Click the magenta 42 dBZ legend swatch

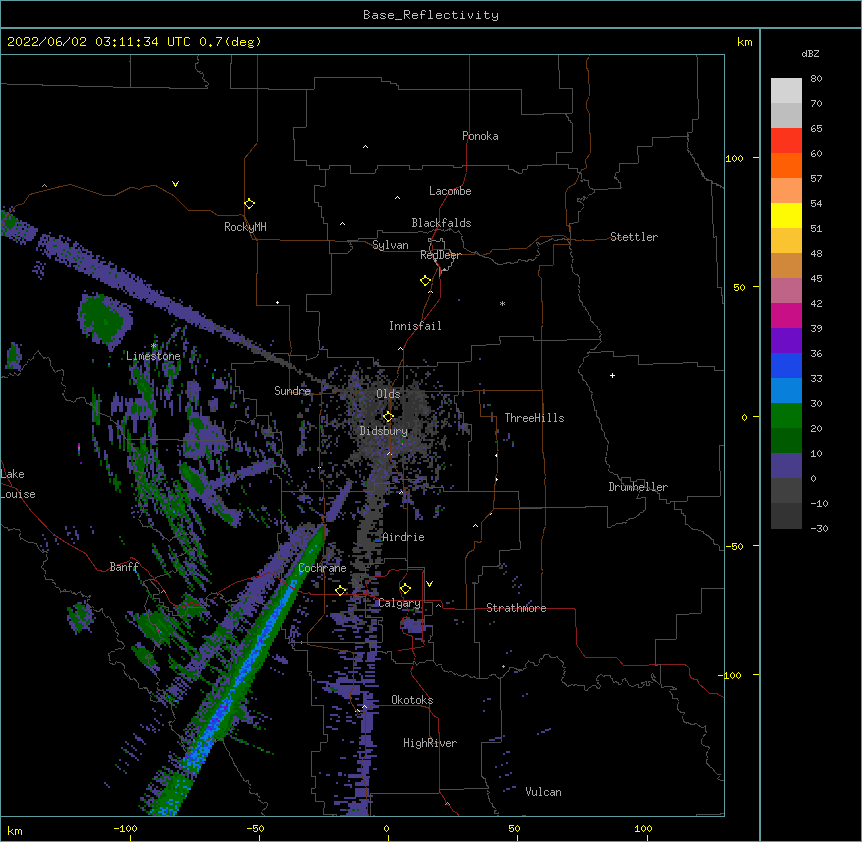(786, 315)
